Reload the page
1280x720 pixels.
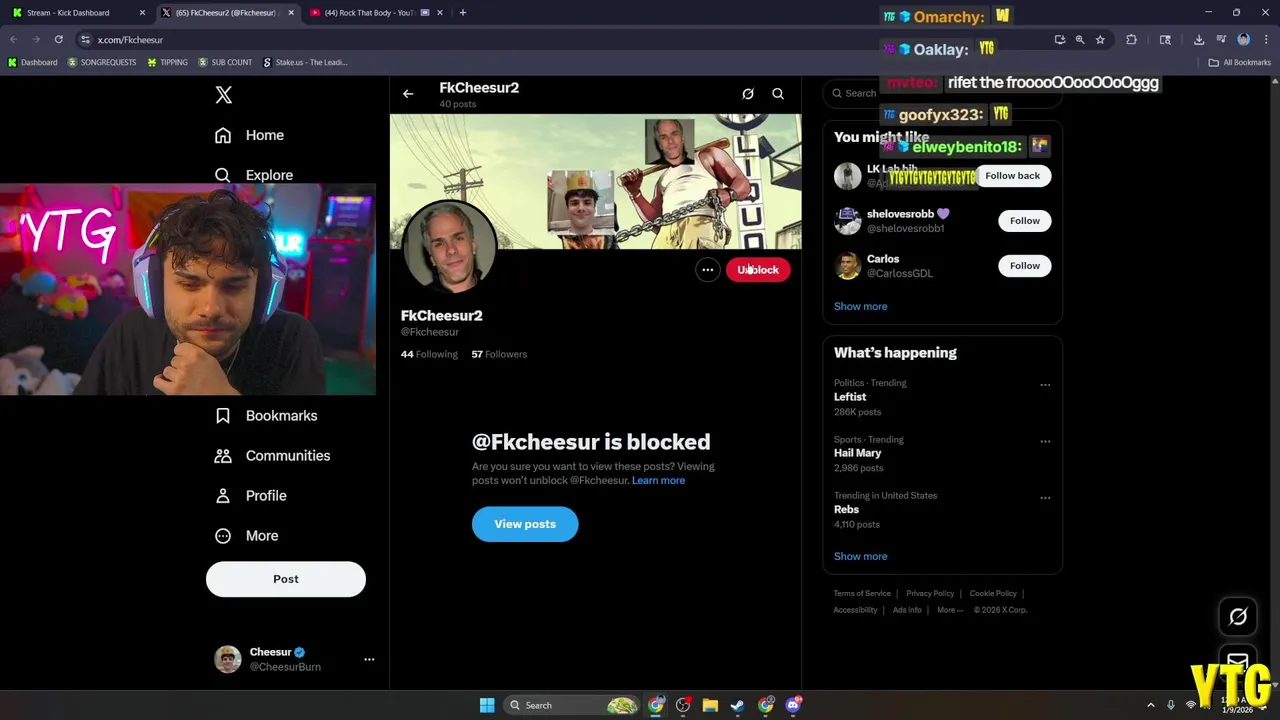tap(58, 40)
